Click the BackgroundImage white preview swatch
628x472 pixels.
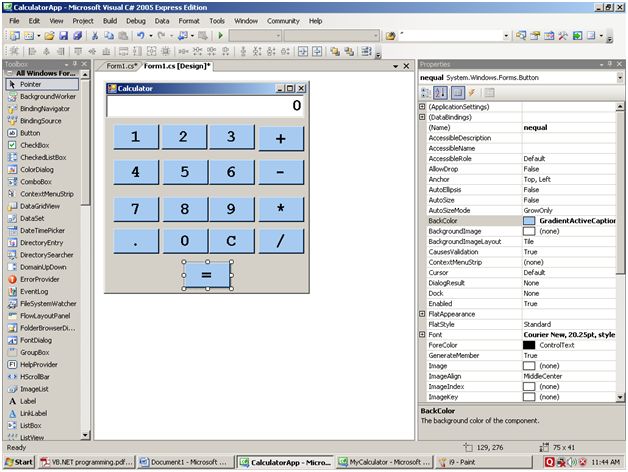[529, 231]
